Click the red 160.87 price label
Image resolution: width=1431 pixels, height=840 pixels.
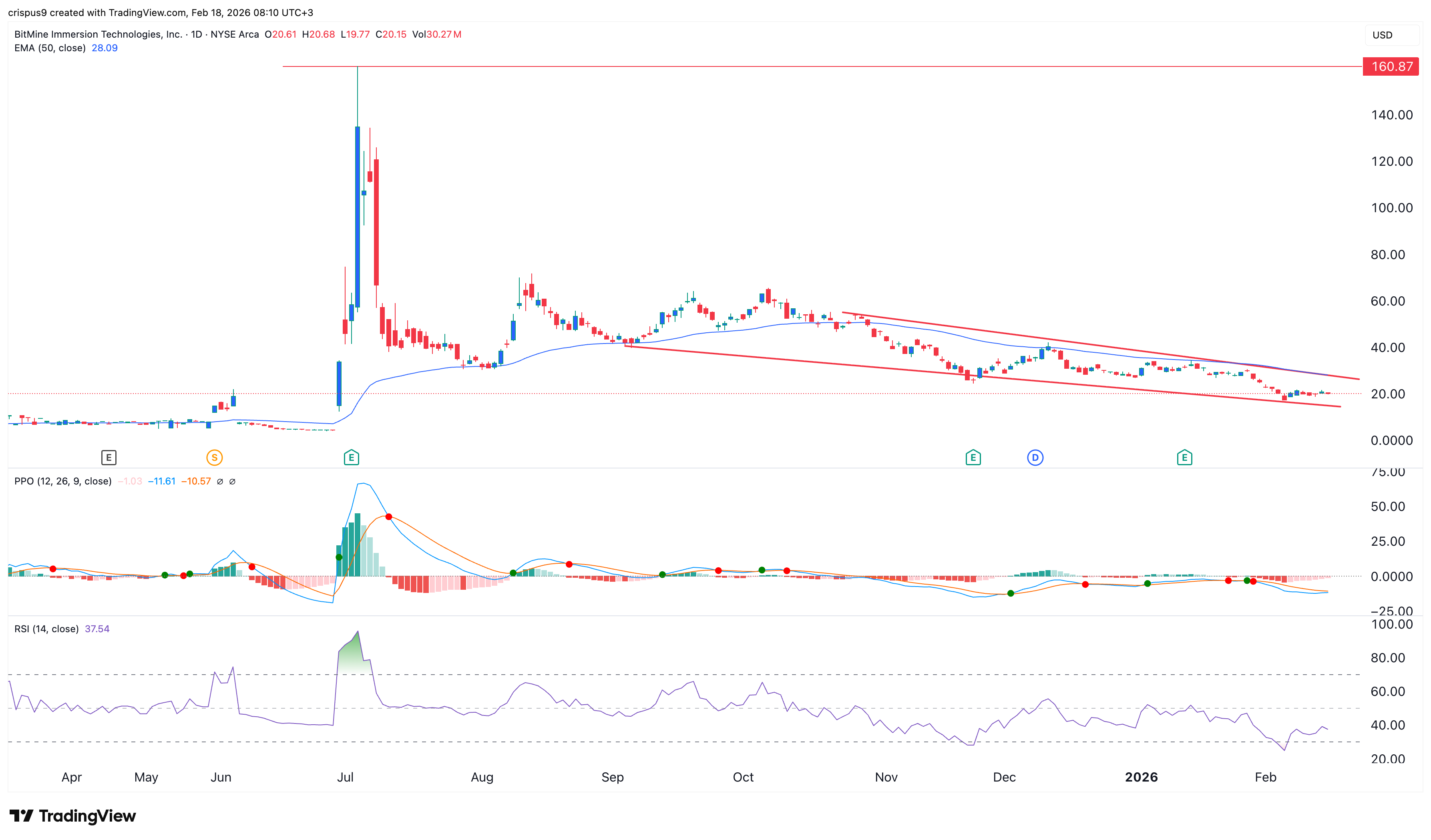coord(1391,66)
